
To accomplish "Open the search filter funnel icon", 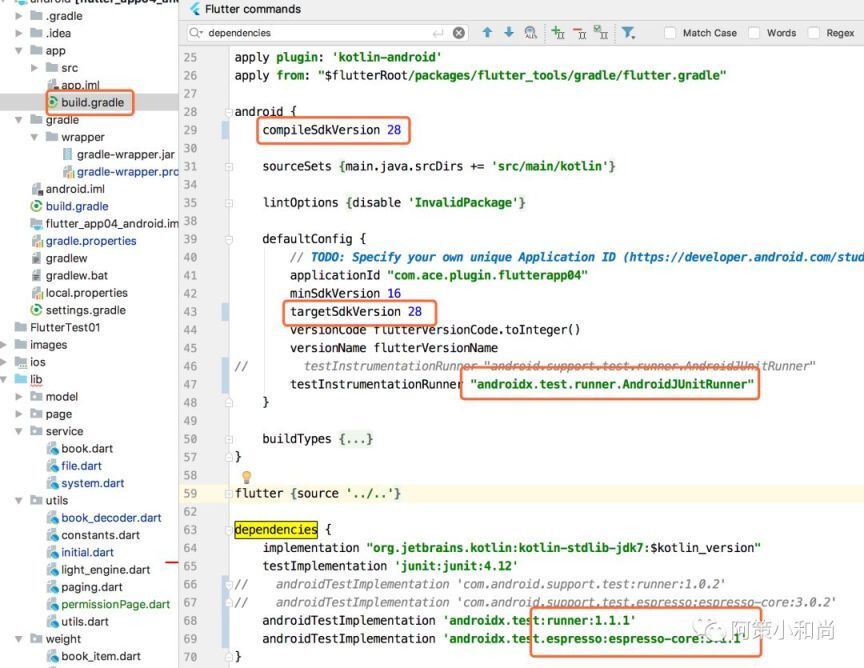I will [x=628, y=33].
